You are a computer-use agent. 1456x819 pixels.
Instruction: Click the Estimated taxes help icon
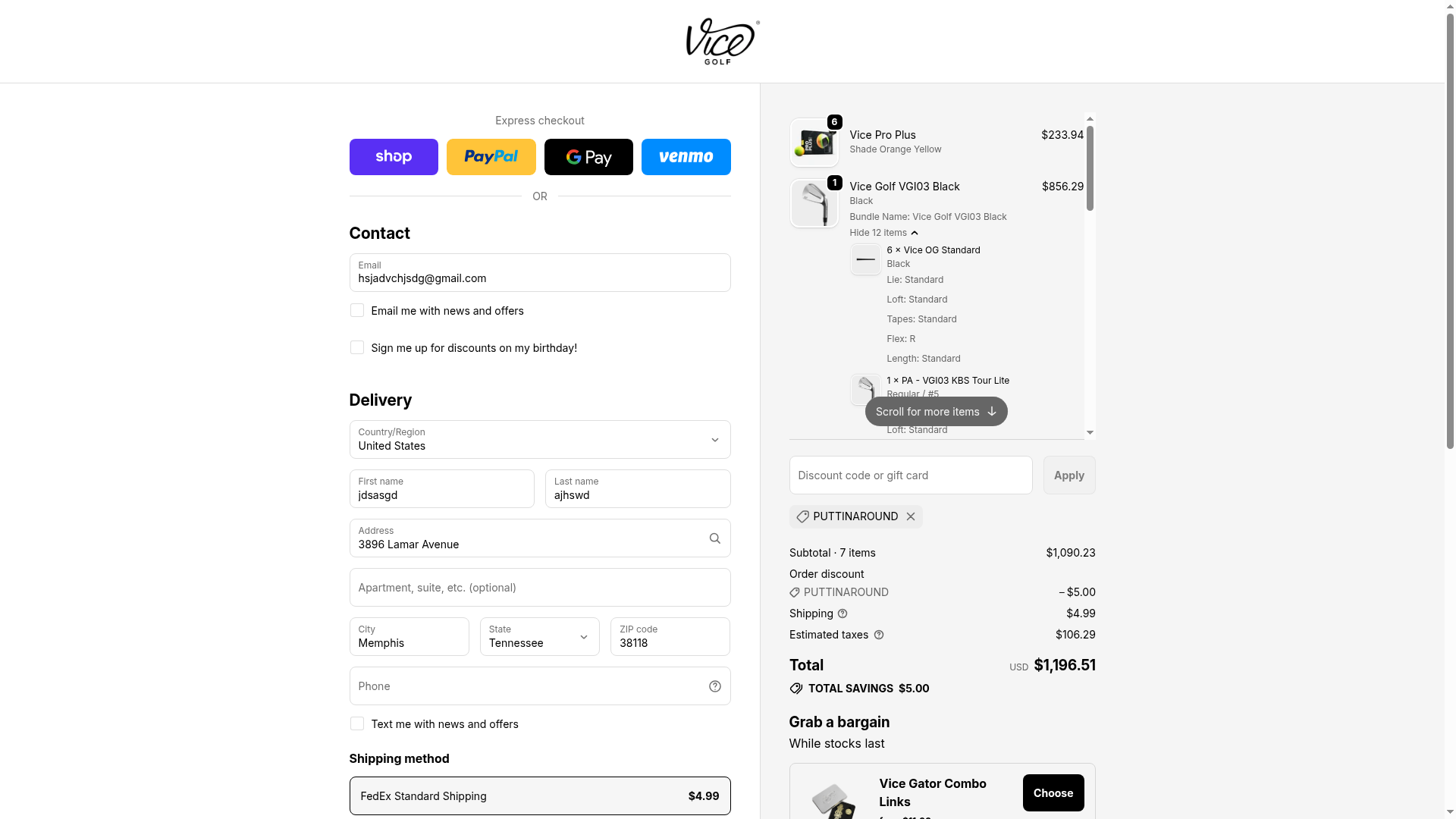click(879, 635)
